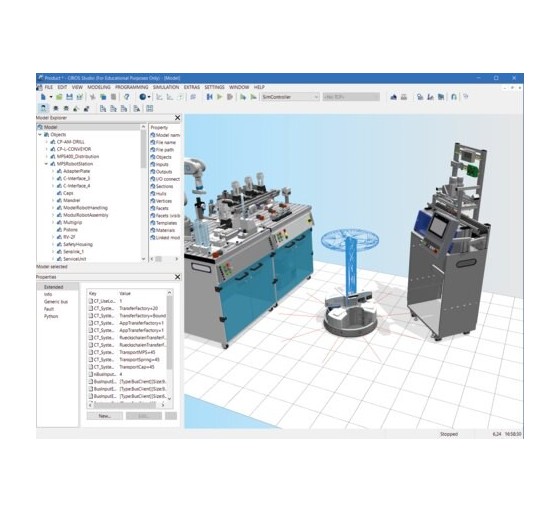Open the dropdown arrow beside globe icon

point(149,97)
